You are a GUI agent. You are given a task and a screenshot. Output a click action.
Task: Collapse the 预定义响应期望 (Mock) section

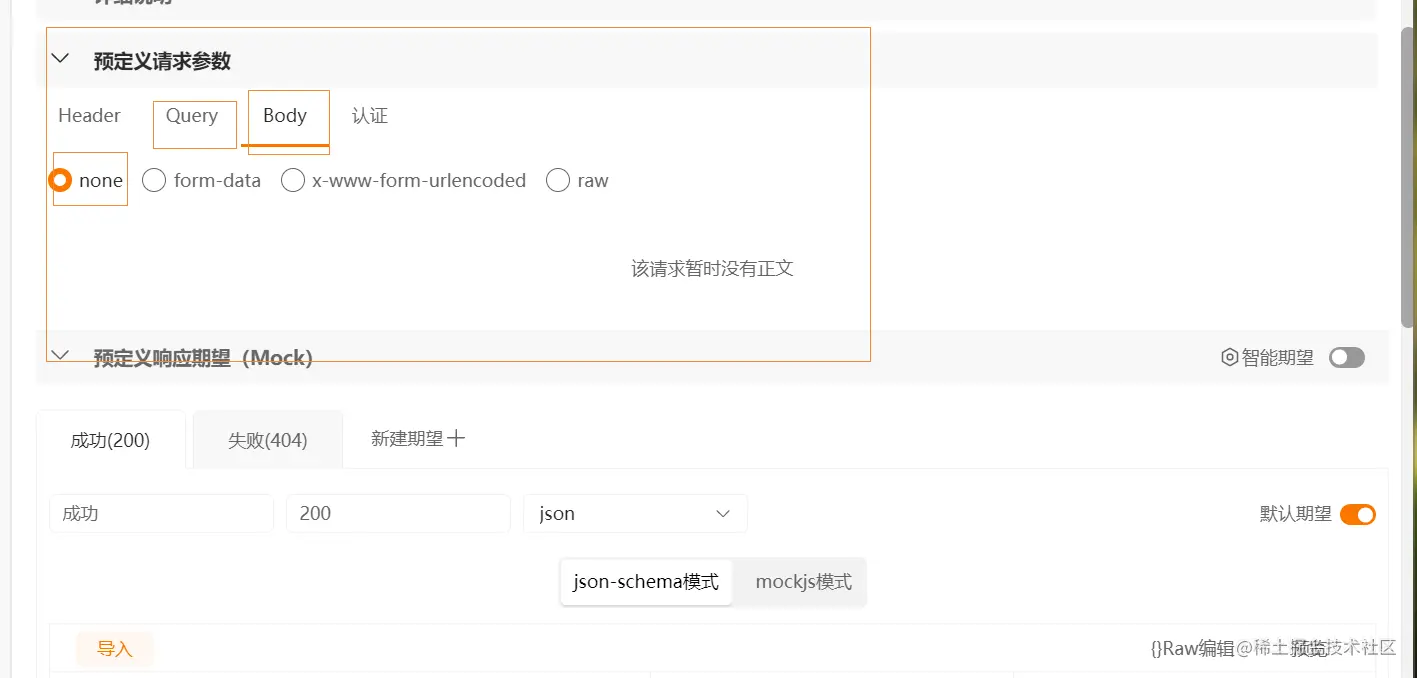[60, 355]
